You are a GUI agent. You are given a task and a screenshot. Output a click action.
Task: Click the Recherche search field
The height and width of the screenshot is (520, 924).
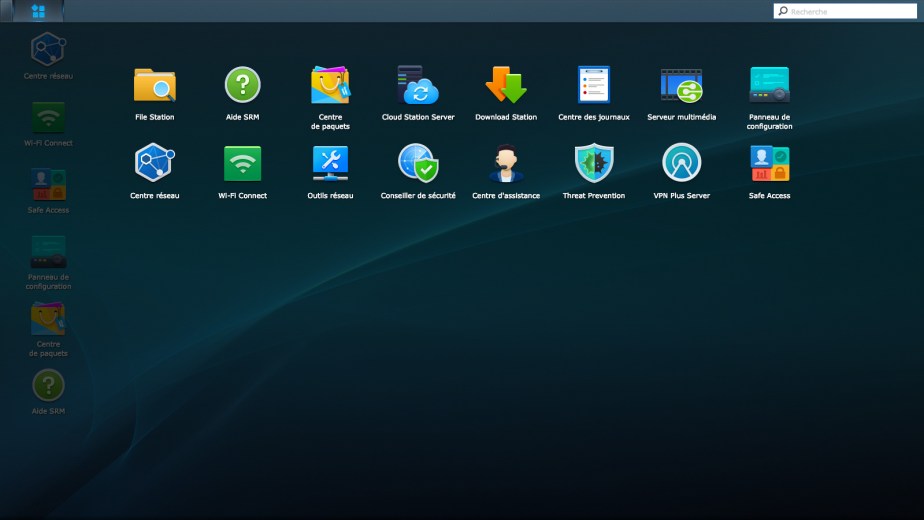click(850, 11)
